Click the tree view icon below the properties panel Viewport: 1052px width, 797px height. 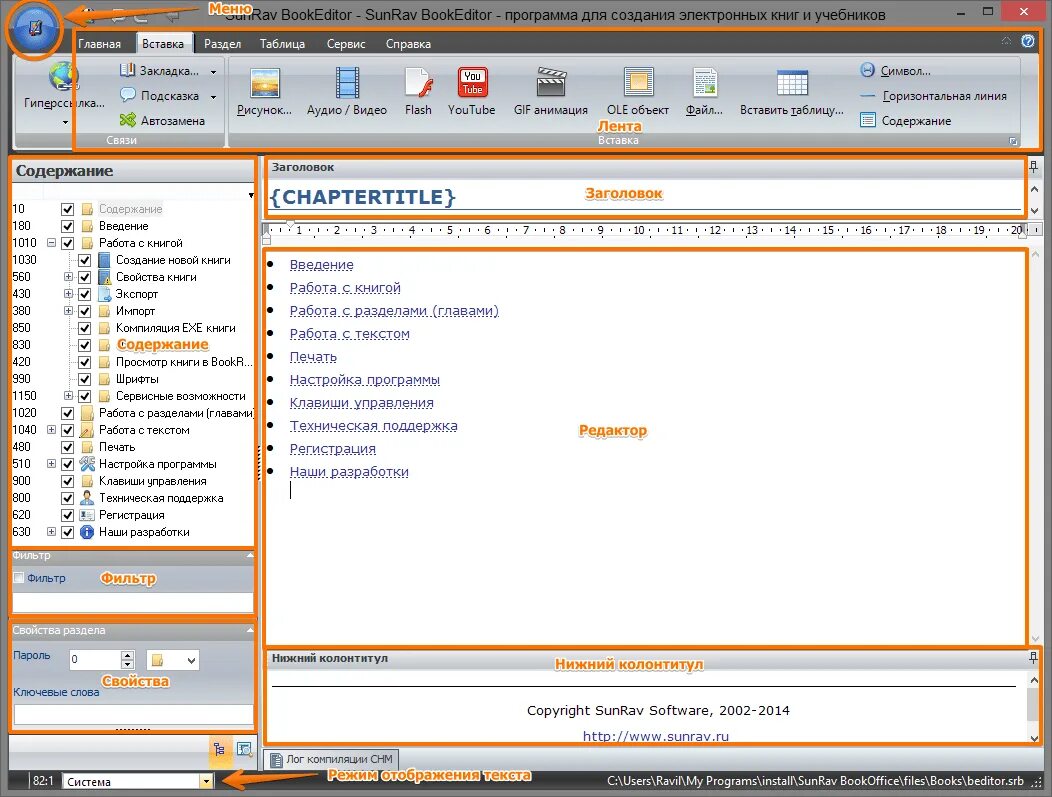pyautogui.click(x=219, y=749)
